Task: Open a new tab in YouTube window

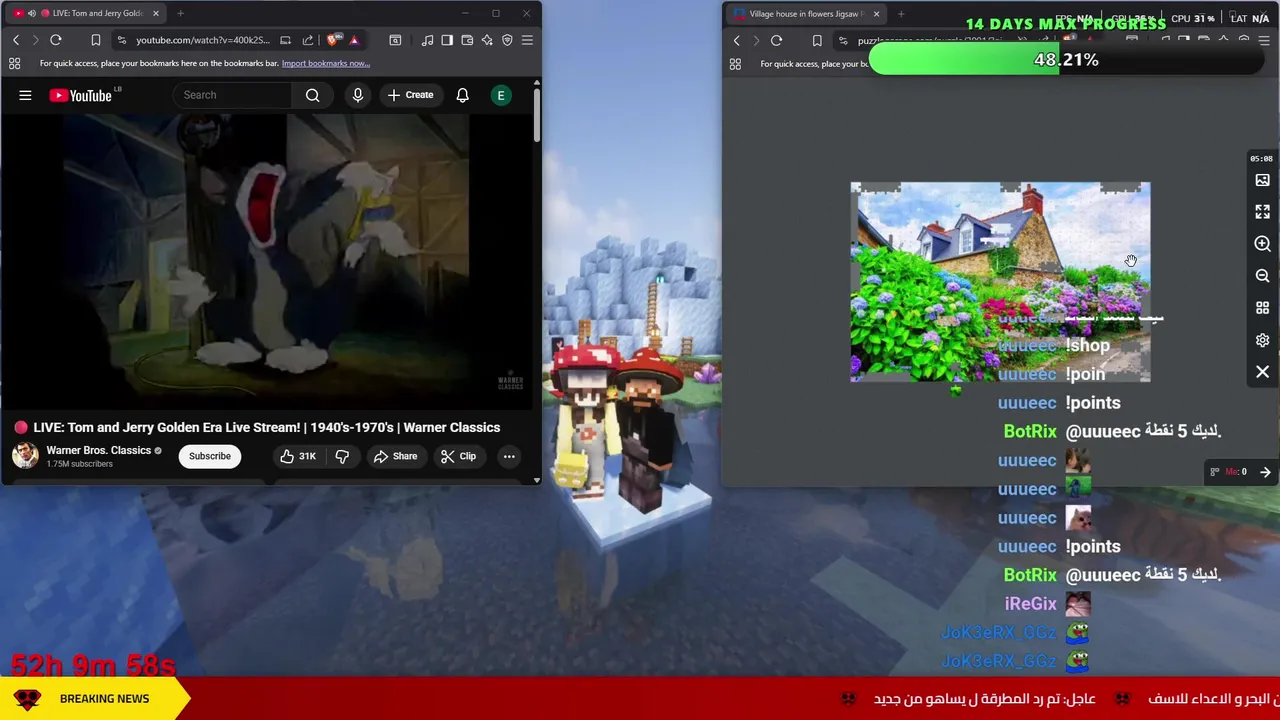Action: pos(180,13)
